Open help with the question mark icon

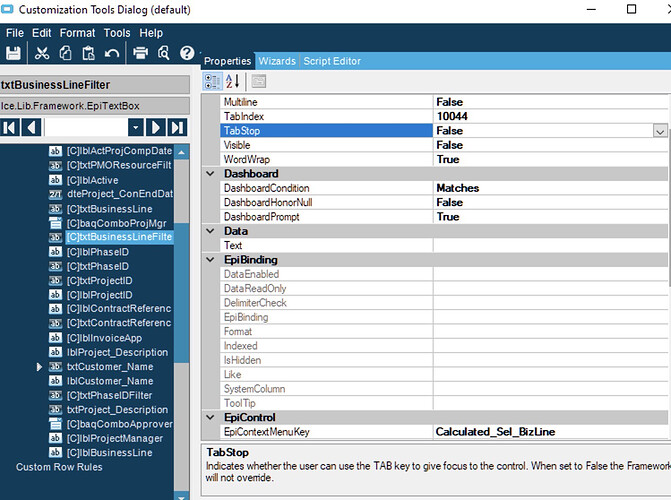(187, 53)
